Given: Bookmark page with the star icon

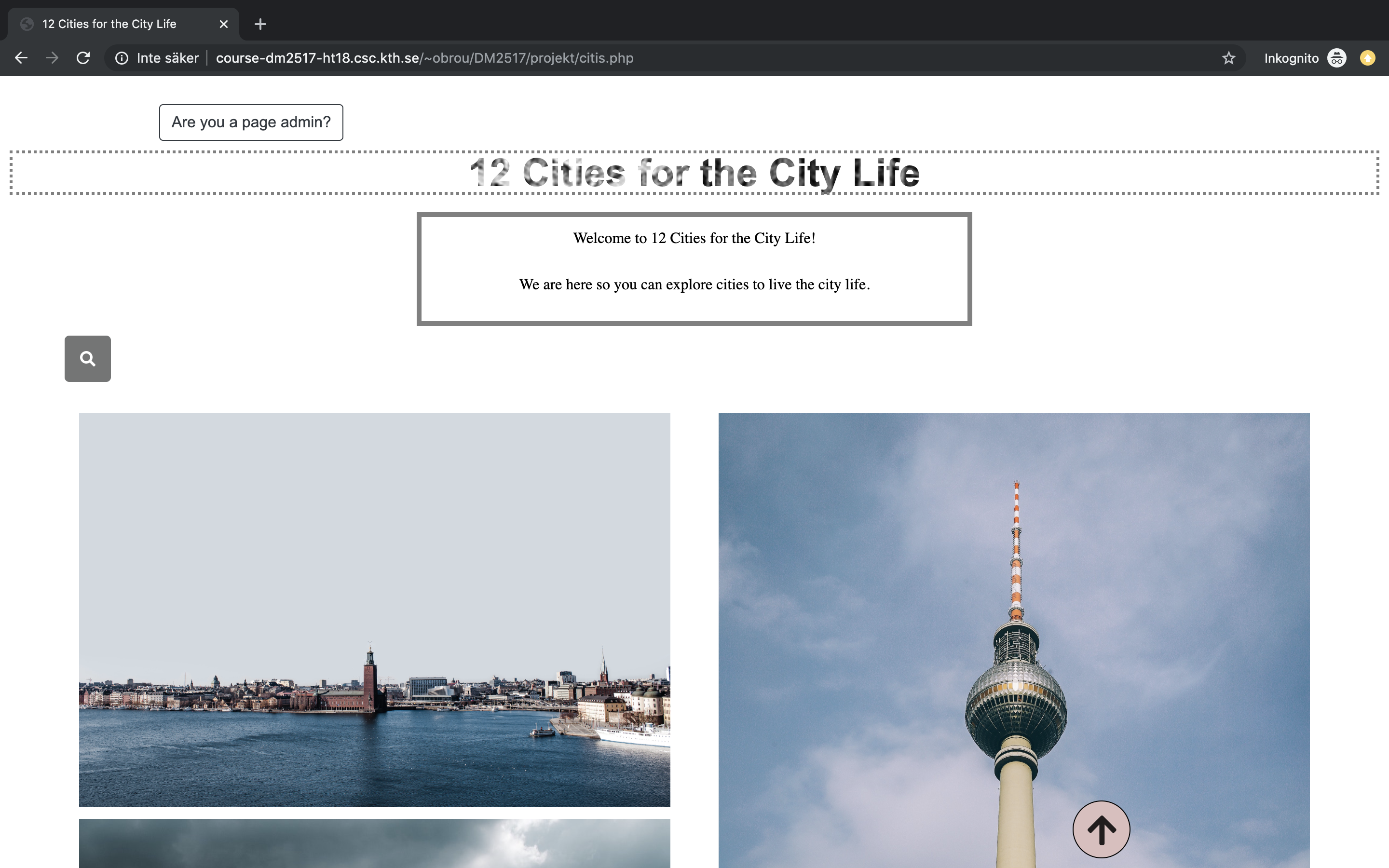Looking at the screenshot, I should point(1228,58).
